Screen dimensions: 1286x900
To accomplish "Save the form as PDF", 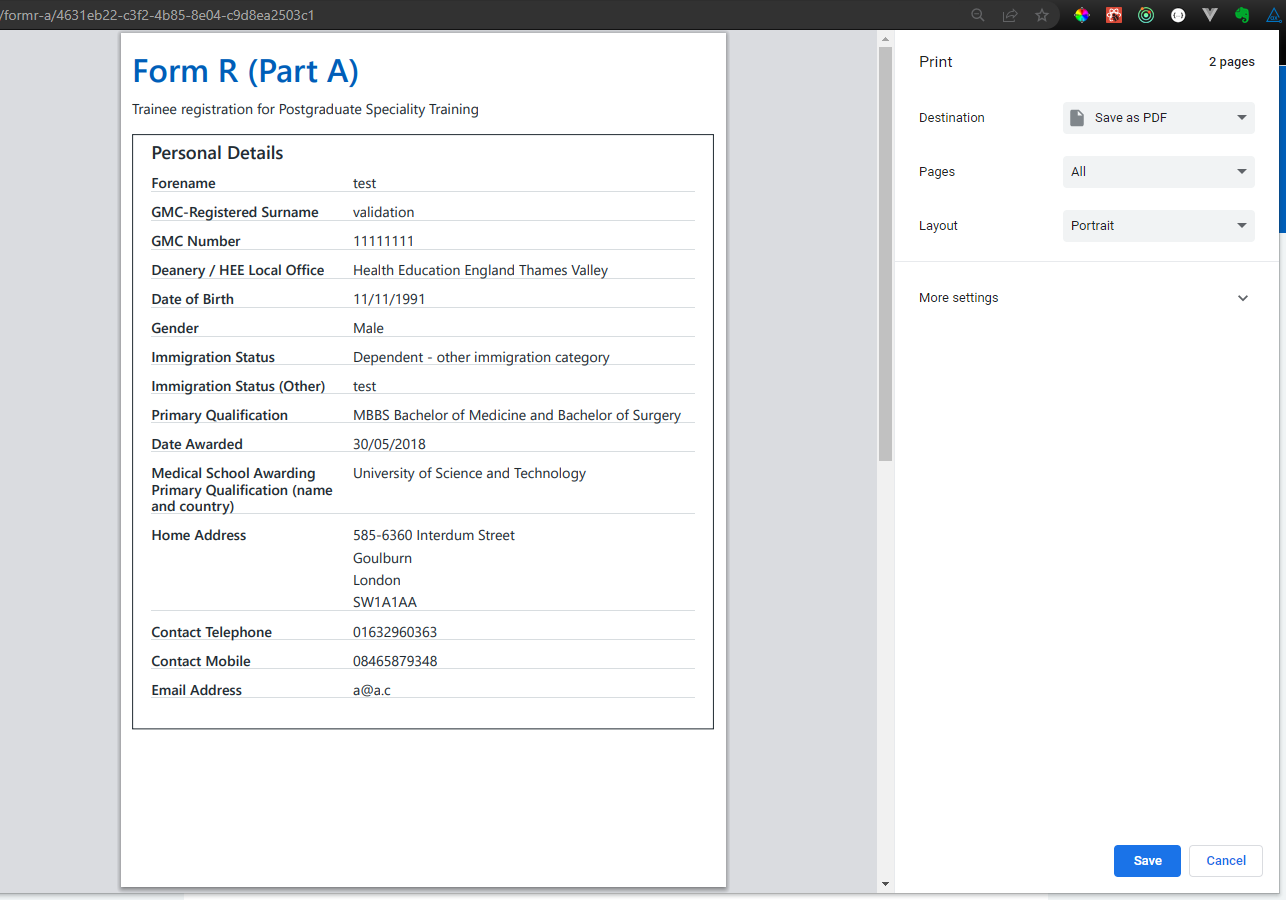I will (1147, 860).
